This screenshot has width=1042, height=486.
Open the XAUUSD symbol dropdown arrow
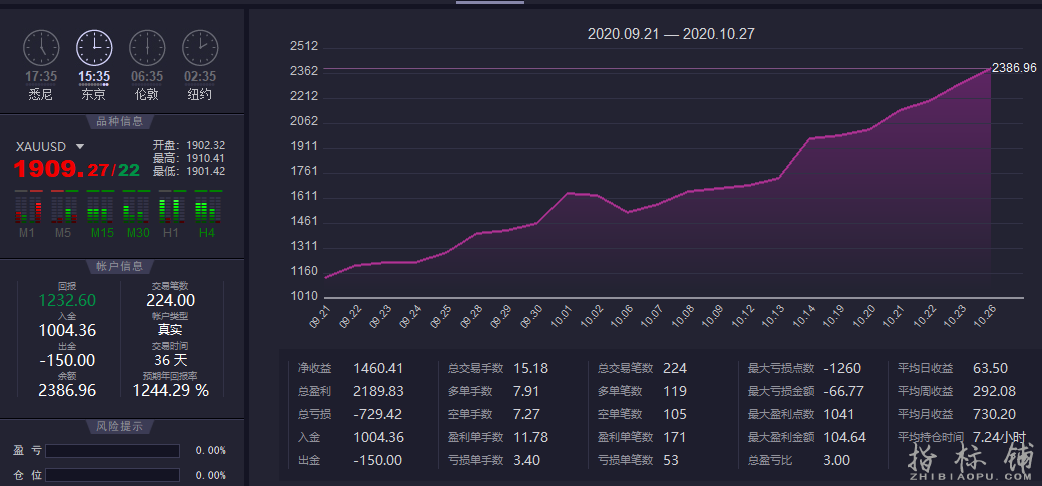coord(80,146)
